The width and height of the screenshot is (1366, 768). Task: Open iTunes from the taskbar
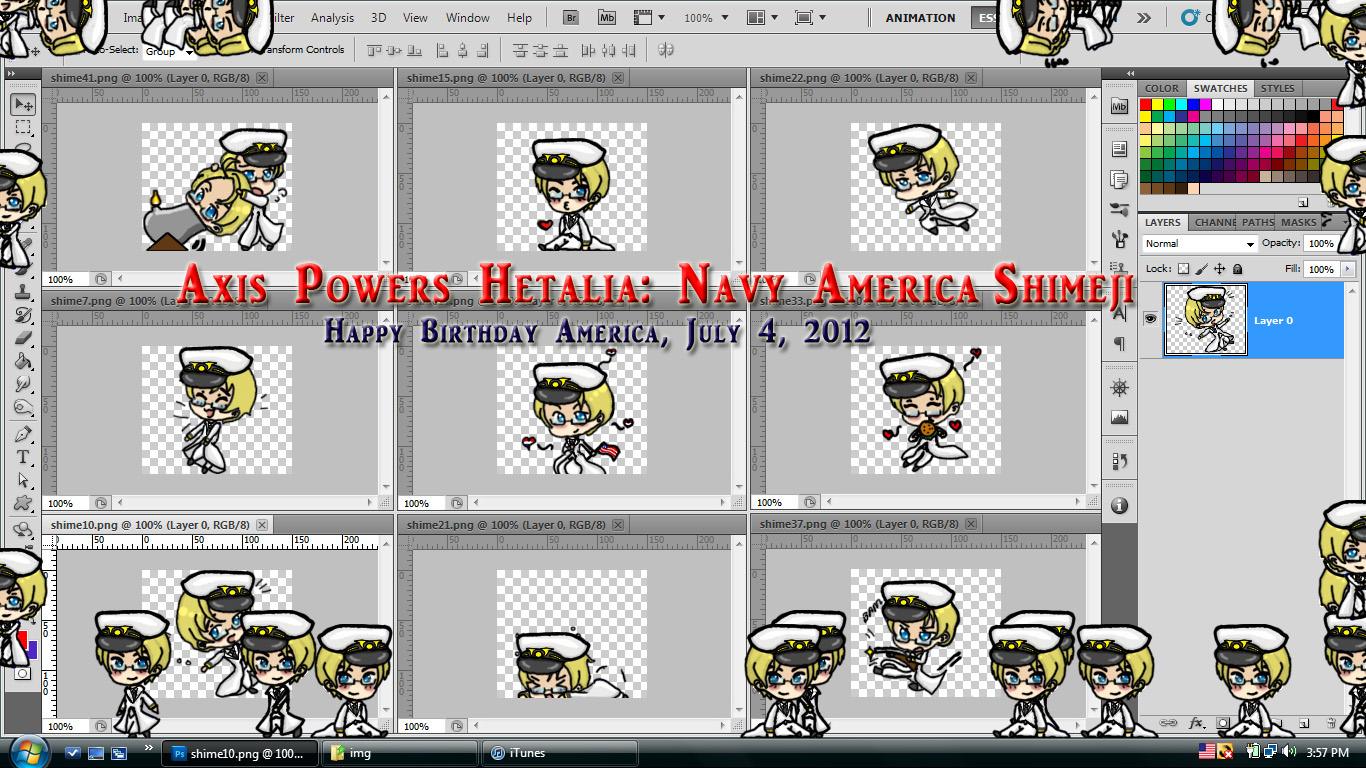[x=560, y=753]
